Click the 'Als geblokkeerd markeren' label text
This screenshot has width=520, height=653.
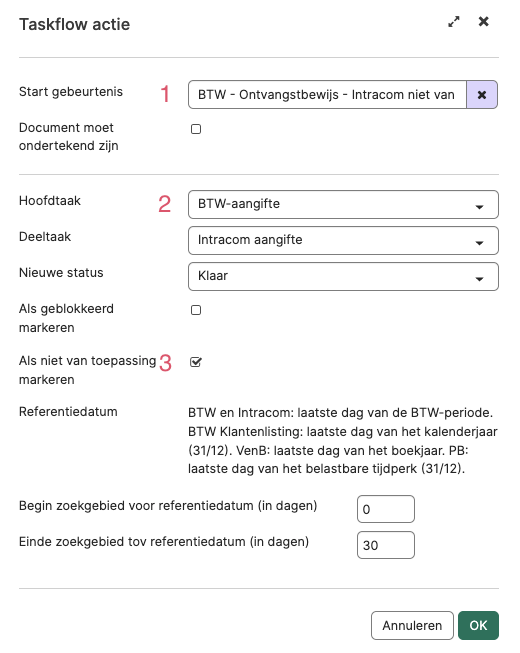click(x=66, y=318)
